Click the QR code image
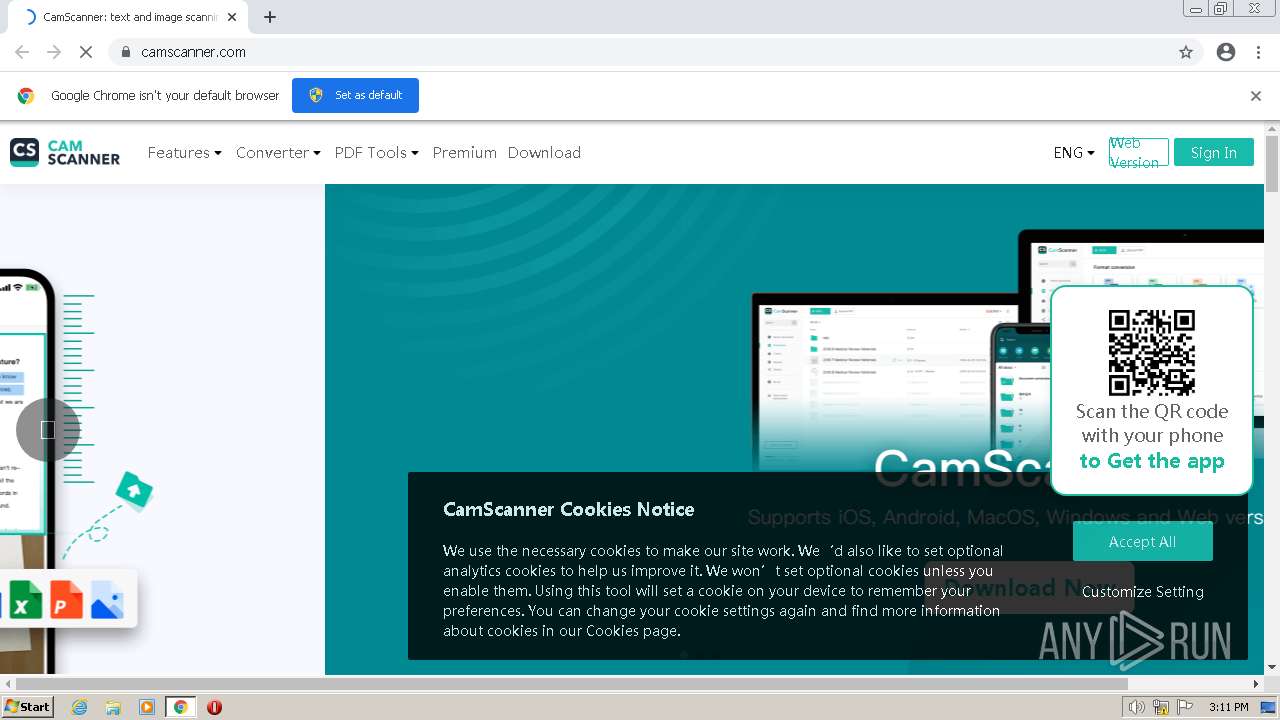Viewport: 1280px width, 720px height. (x=1151, y=352)
